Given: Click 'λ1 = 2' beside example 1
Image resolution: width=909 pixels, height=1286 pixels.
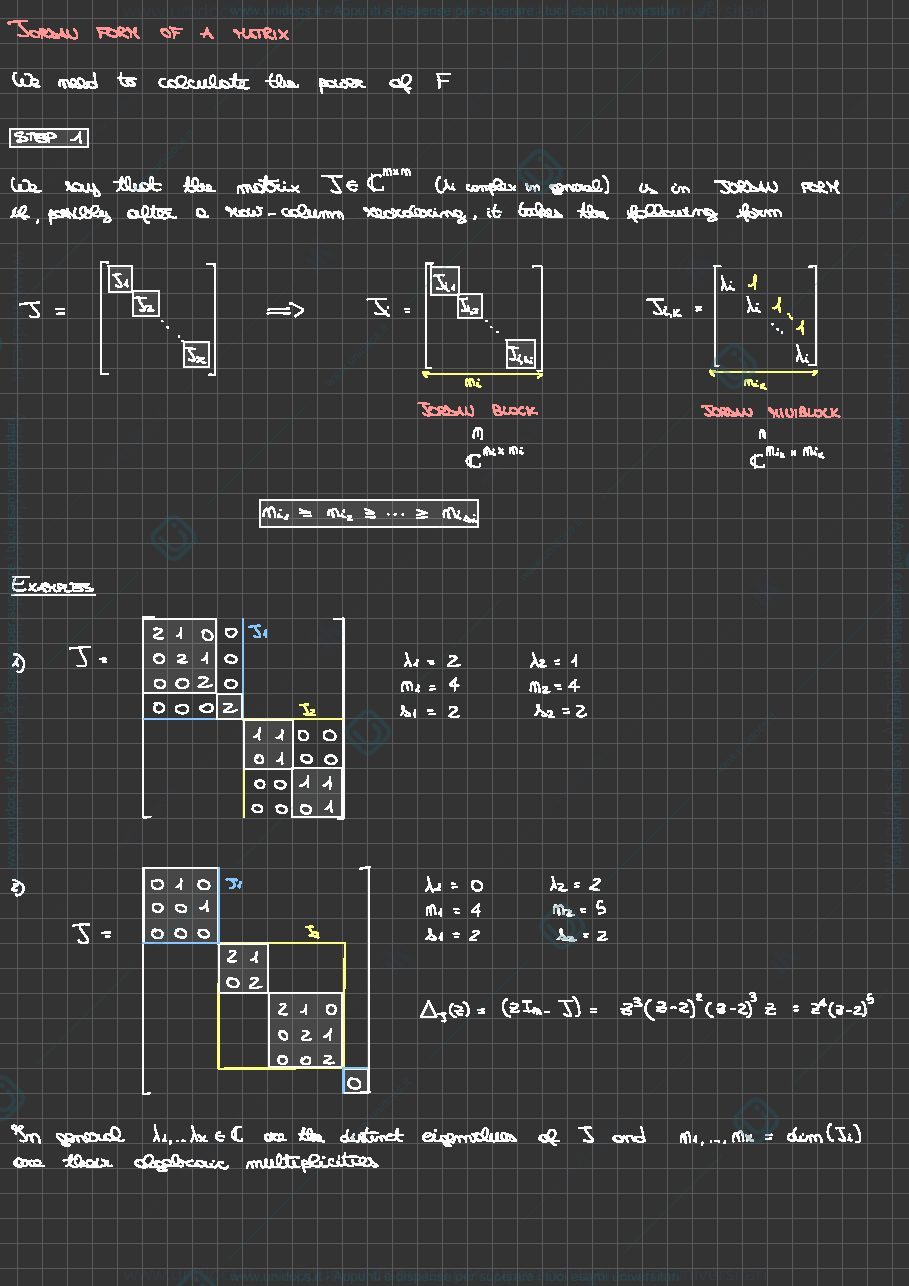Looking at the screenshot, I should click(x=431, y=661).
